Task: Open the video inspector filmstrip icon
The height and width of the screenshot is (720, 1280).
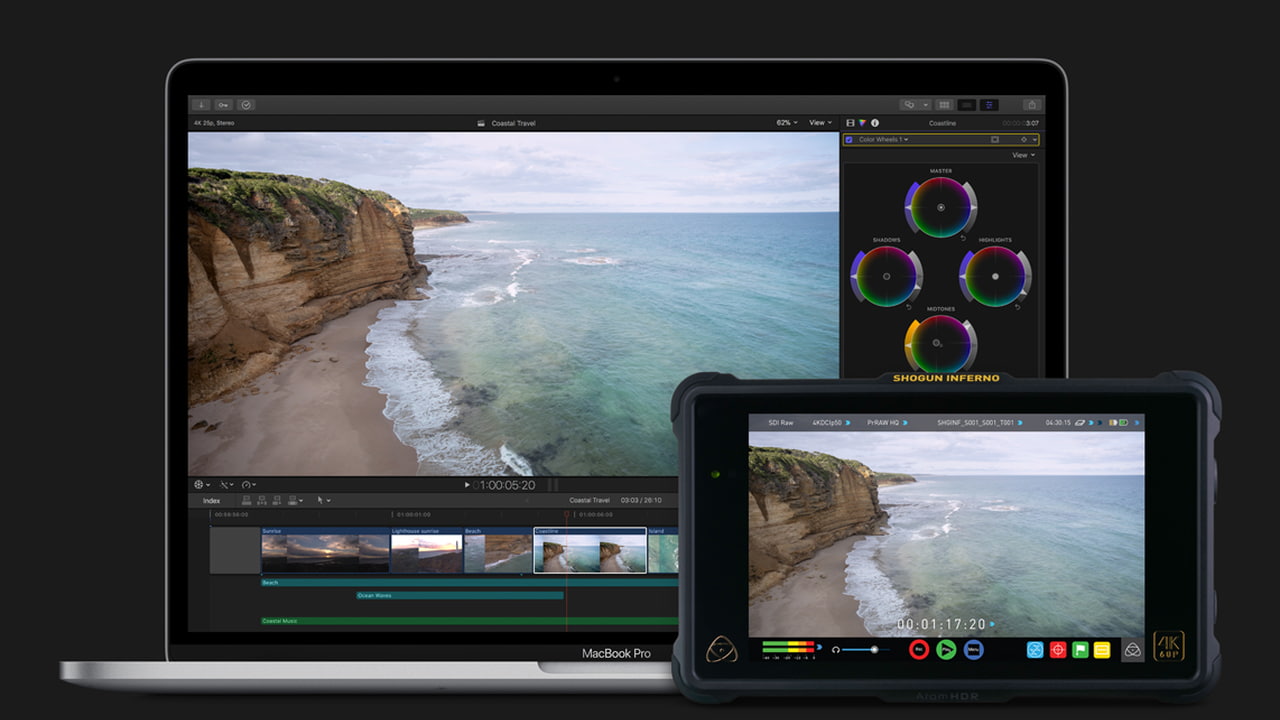Action: (850, 123)
